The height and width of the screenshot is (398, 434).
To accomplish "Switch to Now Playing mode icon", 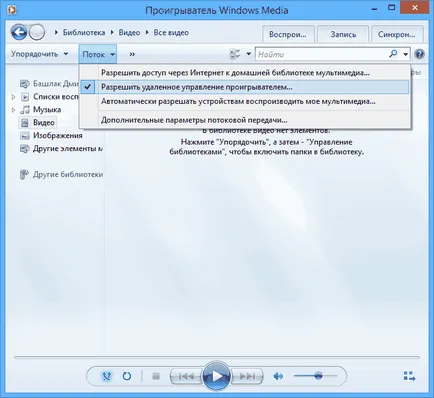I will tap(409, 376).
